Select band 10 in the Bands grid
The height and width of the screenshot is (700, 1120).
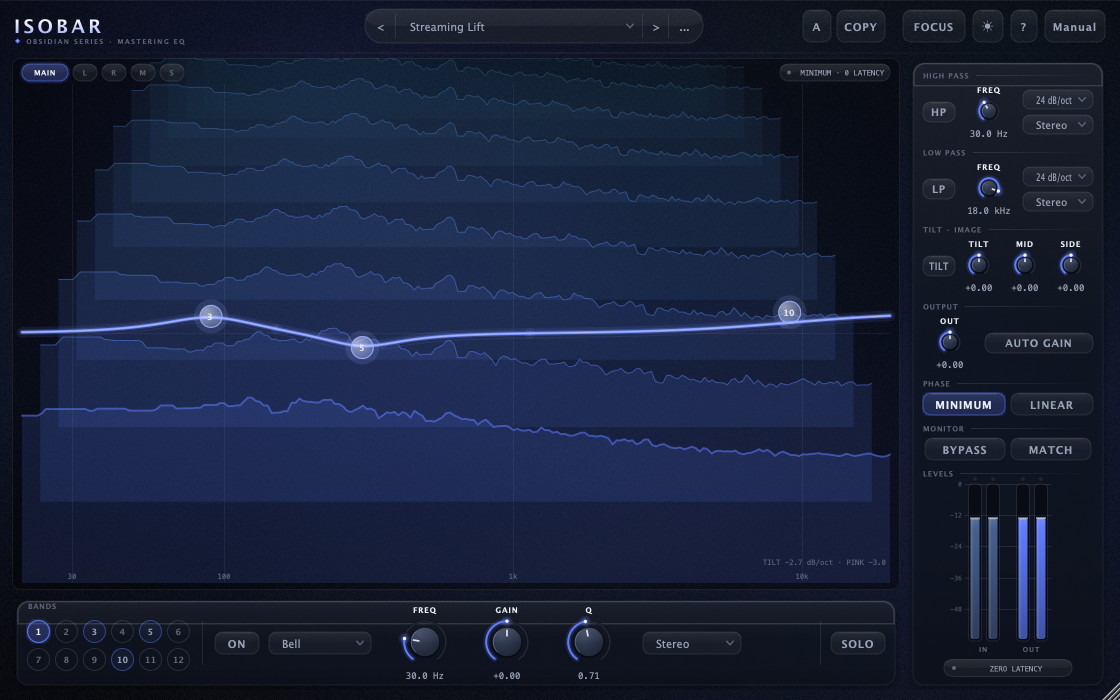(122, 659)
